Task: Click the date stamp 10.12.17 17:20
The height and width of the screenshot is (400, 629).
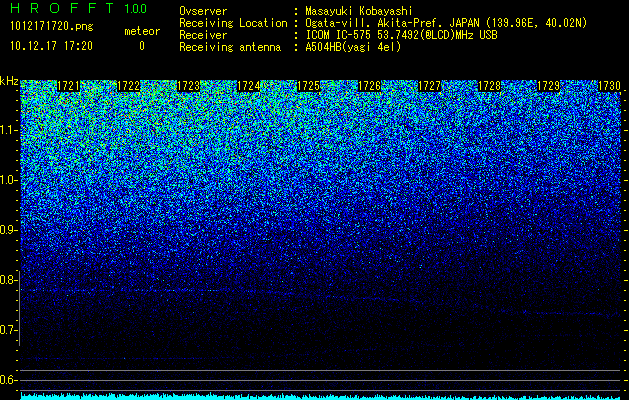Action: [x=51, y=46]
